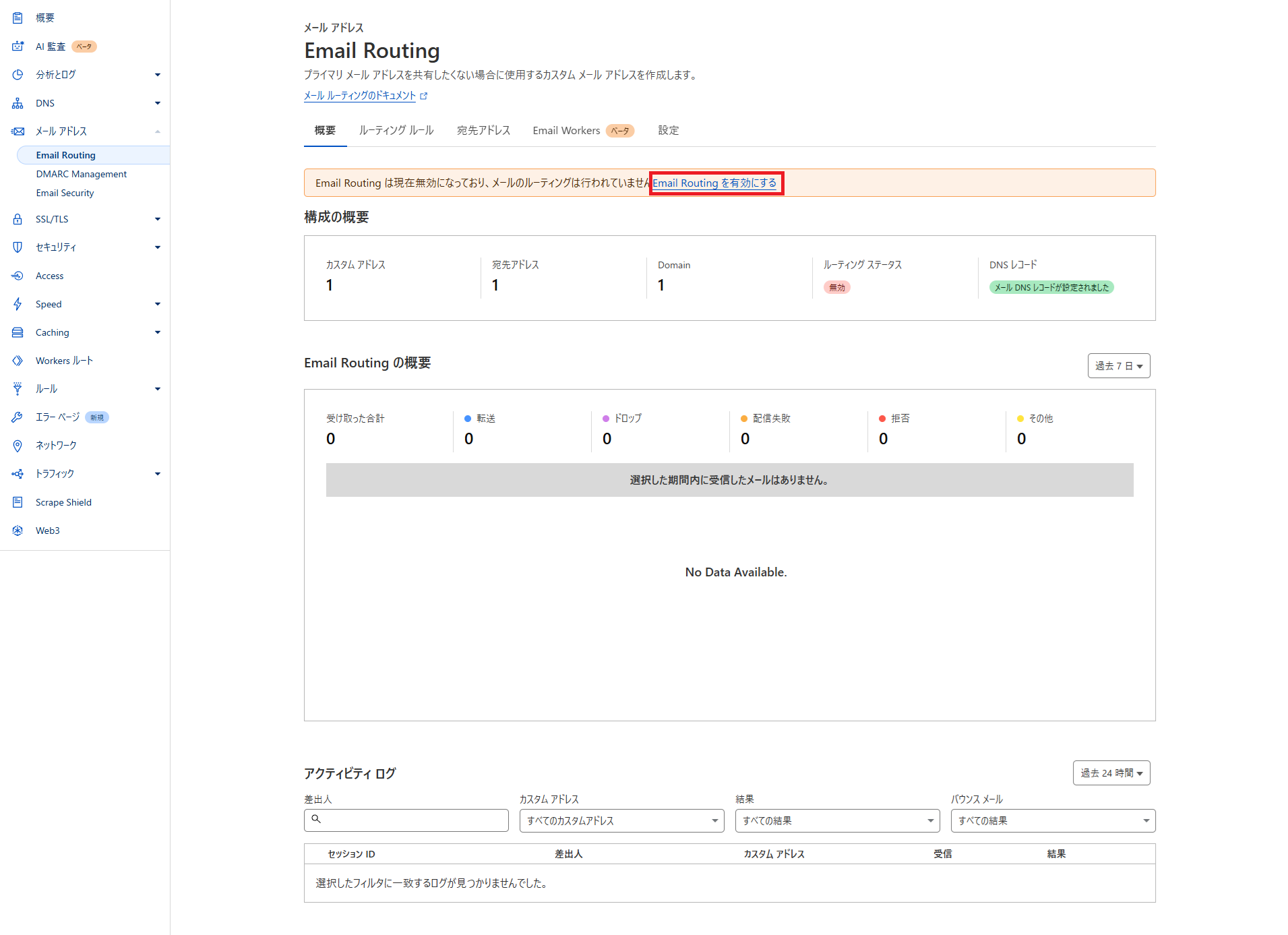Click the AI 監査 robot icon
The image size is (1288, 935).
18,47
